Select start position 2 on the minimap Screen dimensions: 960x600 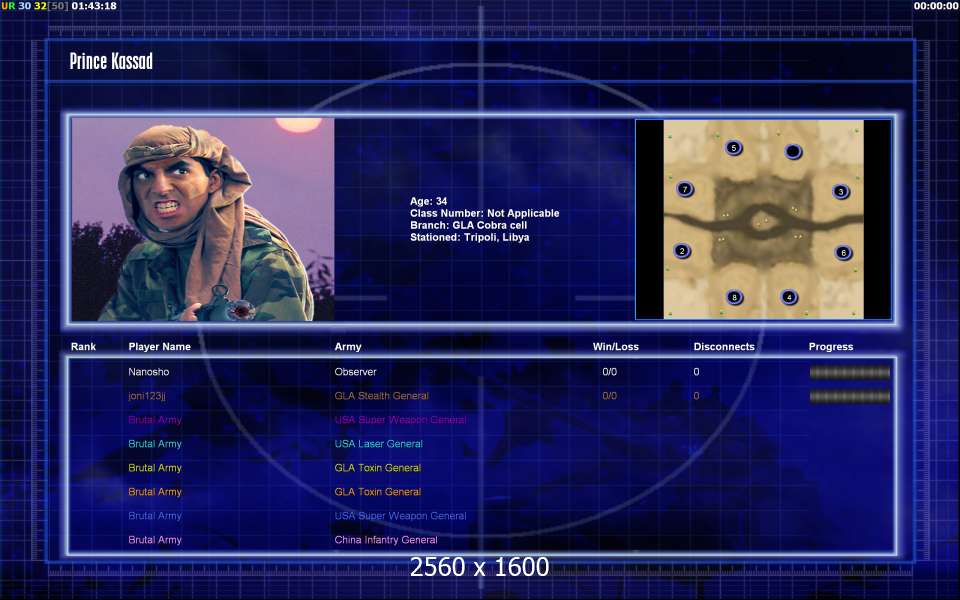[682, 251]
